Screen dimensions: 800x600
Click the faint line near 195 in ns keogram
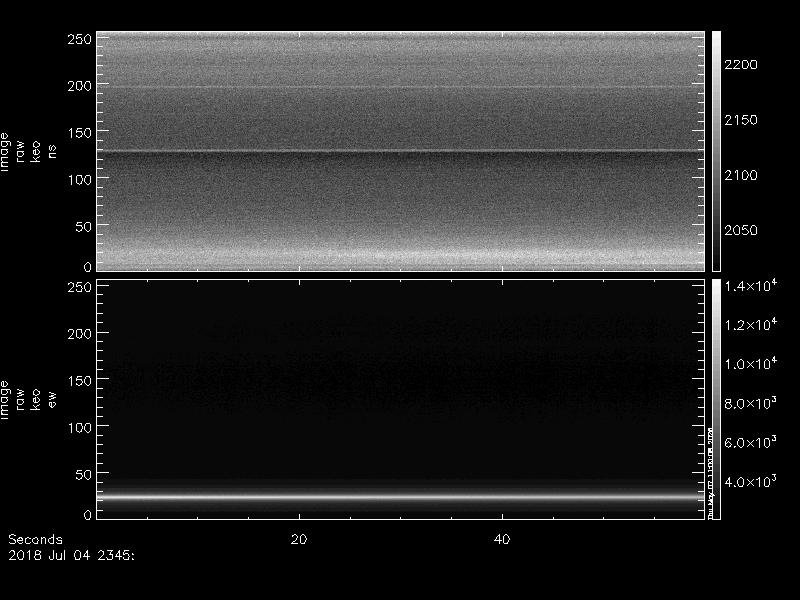point(401,88)
